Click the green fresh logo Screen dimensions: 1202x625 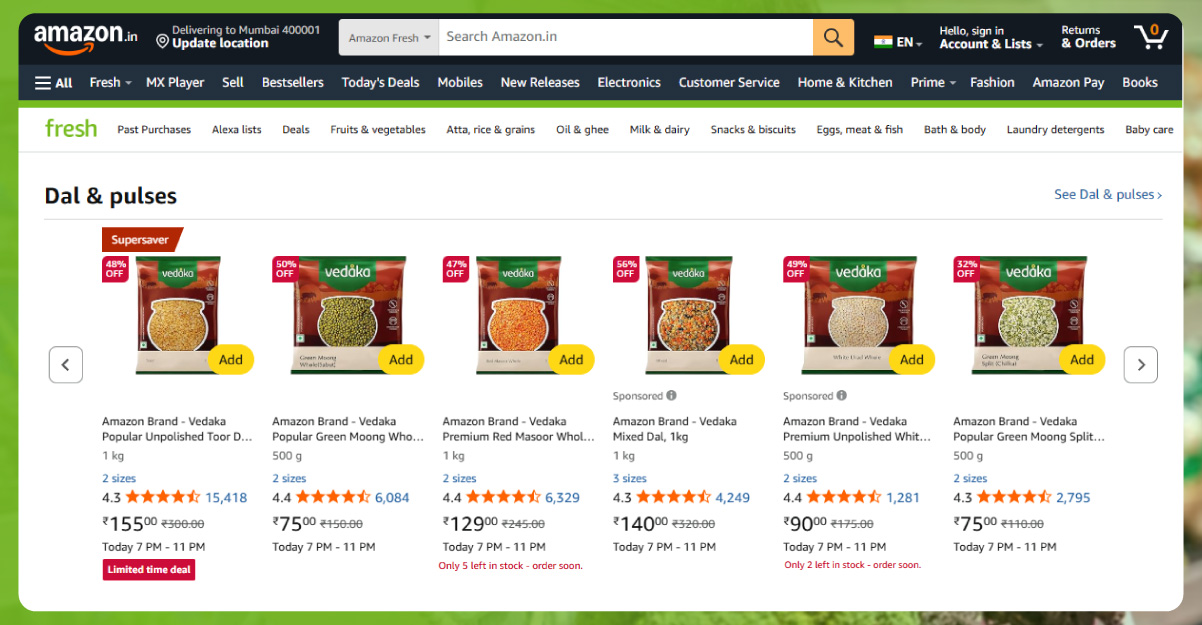71,128
